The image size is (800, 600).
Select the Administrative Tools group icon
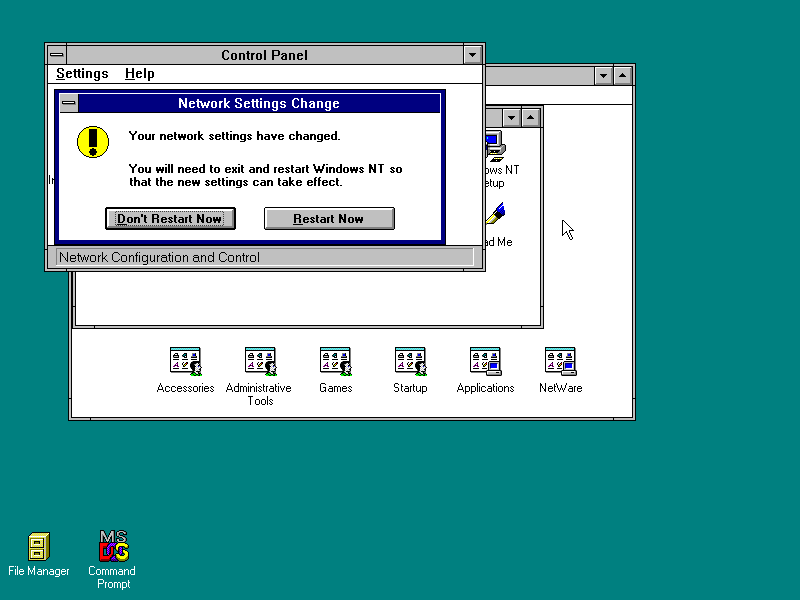tap(260, 361)
